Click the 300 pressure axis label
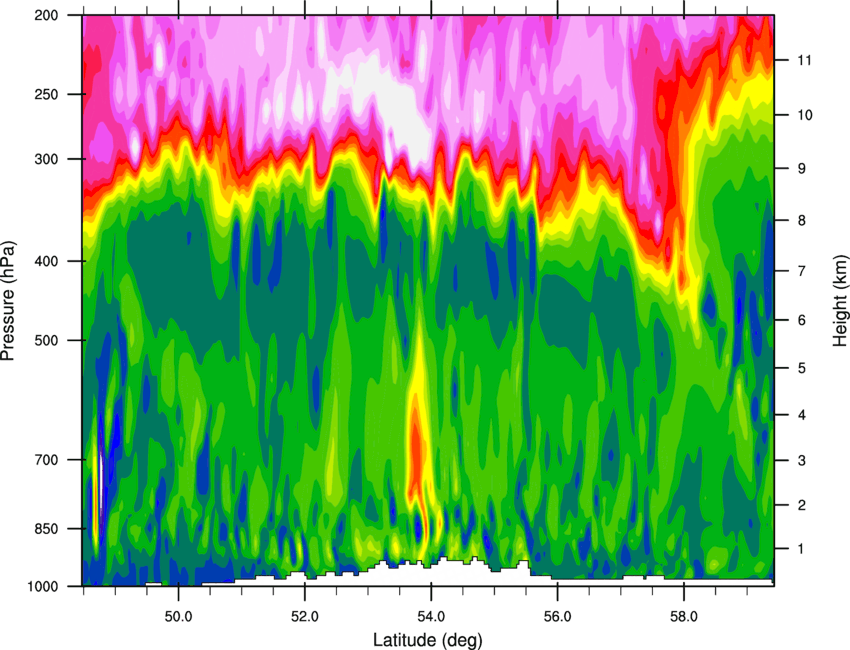 pyautogui.click(x=46, y=159)
